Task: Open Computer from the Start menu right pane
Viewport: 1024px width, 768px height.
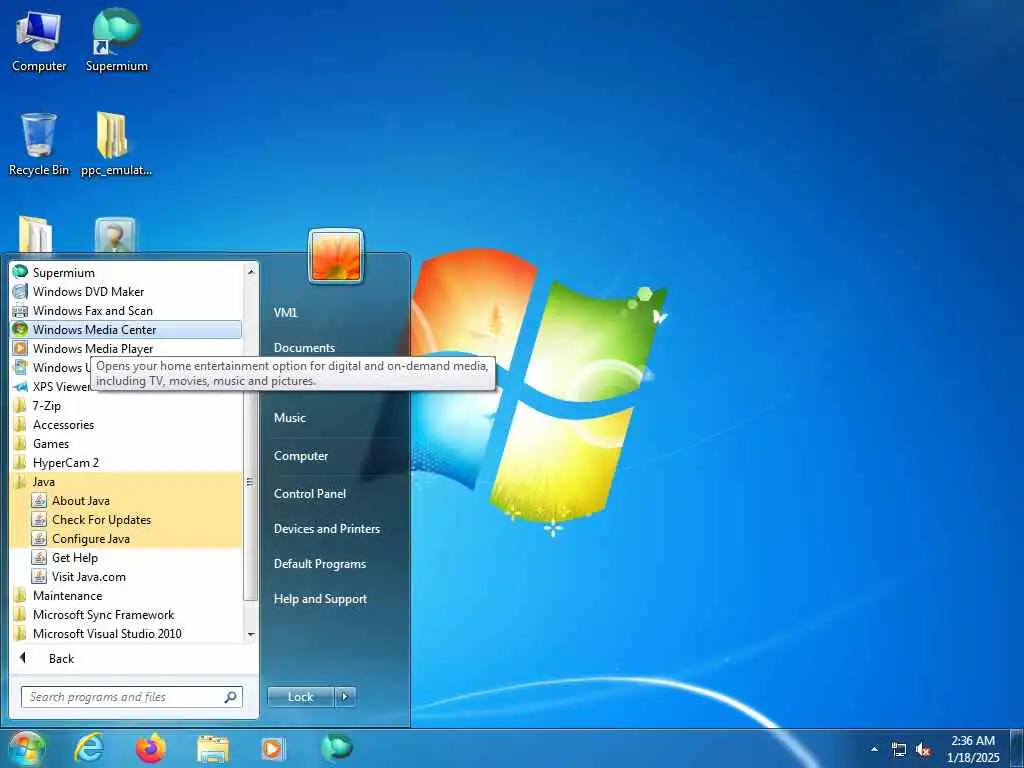Action: 300,455
